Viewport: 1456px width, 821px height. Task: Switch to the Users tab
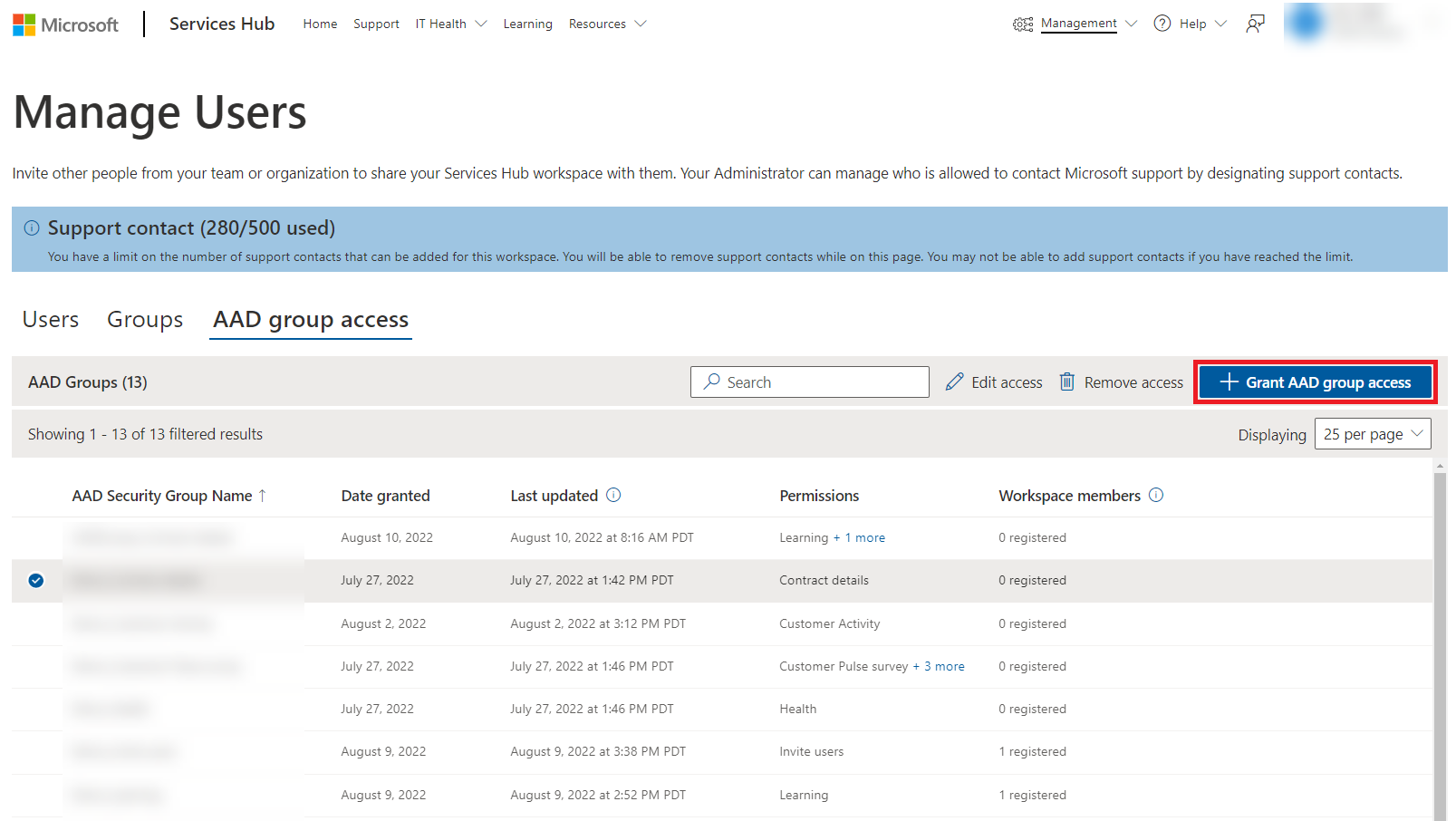click(51, 320)
